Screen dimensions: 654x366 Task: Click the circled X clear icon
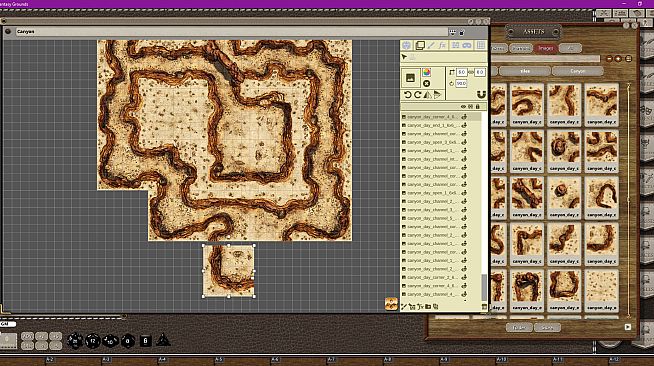(426, 83)
